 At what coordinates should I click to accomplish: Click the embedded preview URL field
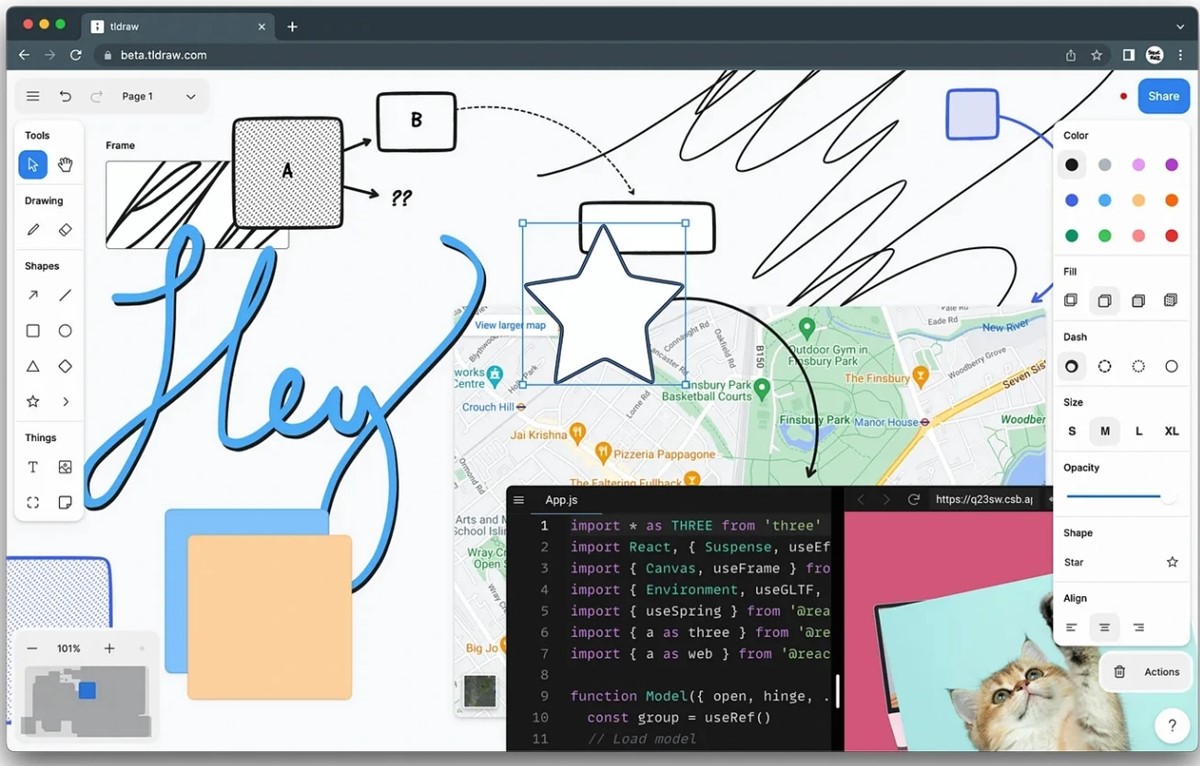[985, 499]
